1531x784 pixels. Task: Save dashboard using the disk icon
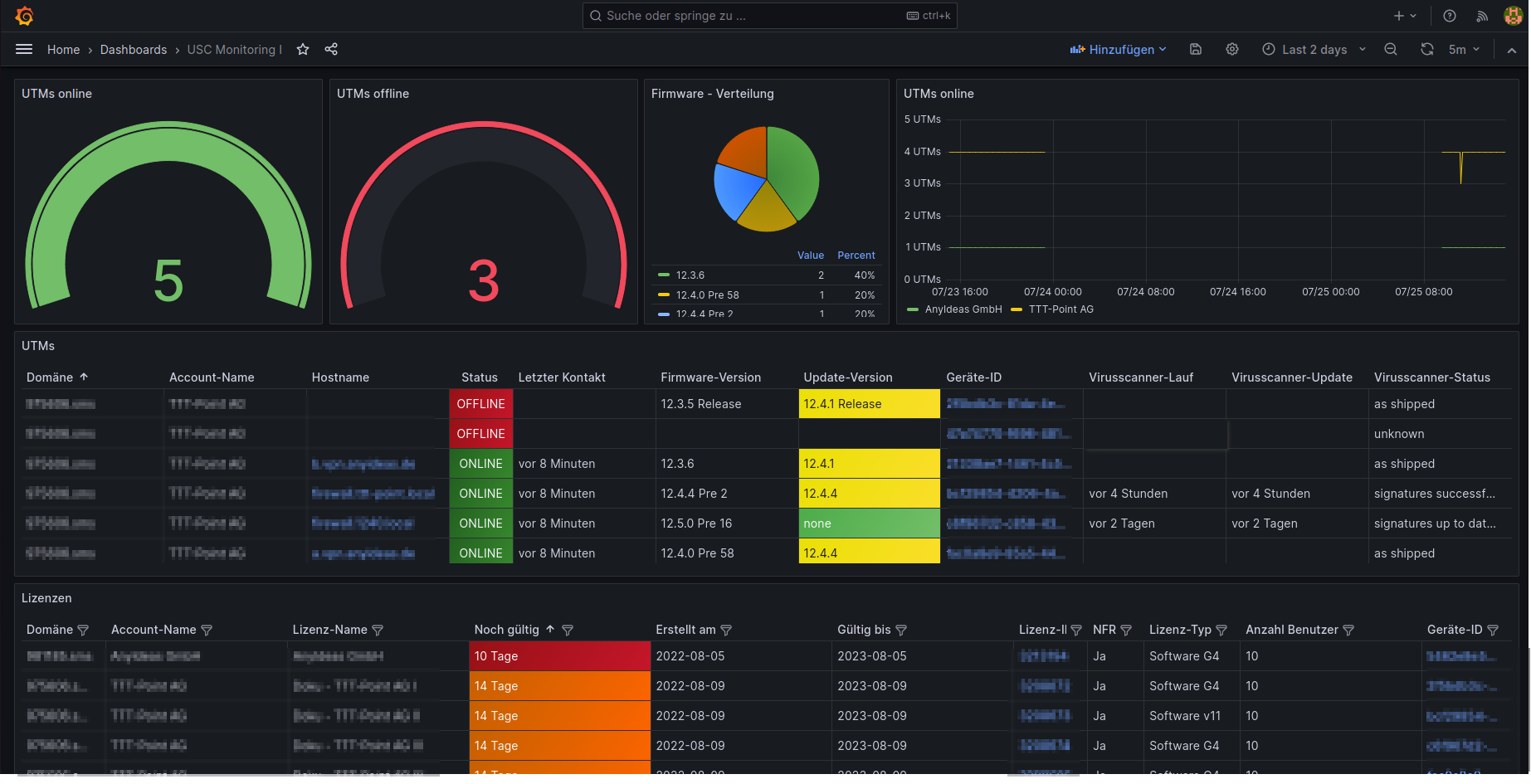tap(1196, 49)
